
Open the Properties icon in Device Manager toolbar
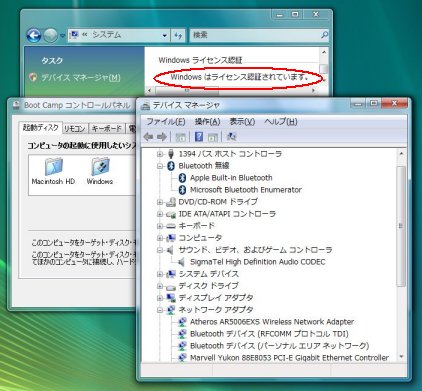180,137
